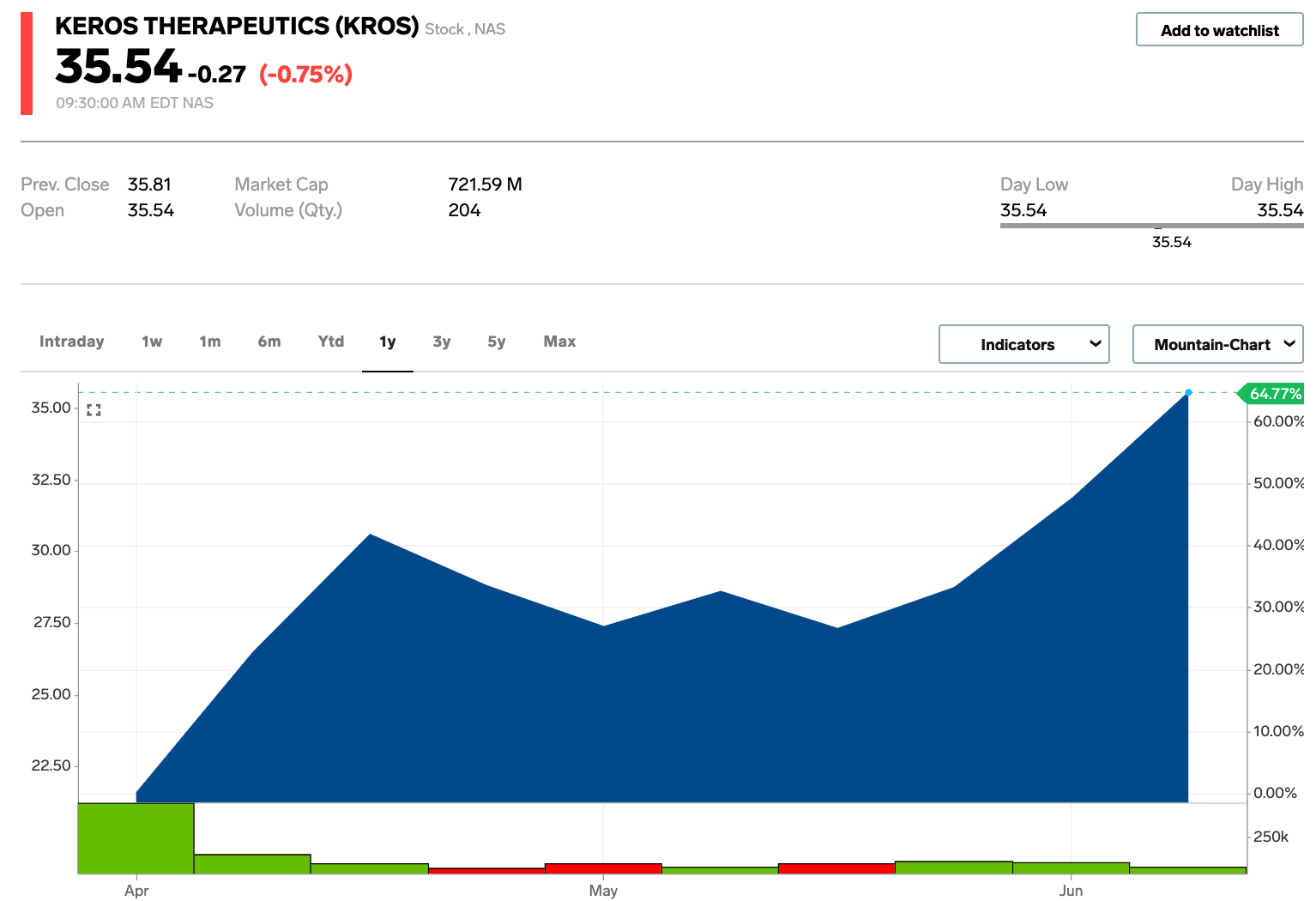Select the 6m time range

pos(269,342)
